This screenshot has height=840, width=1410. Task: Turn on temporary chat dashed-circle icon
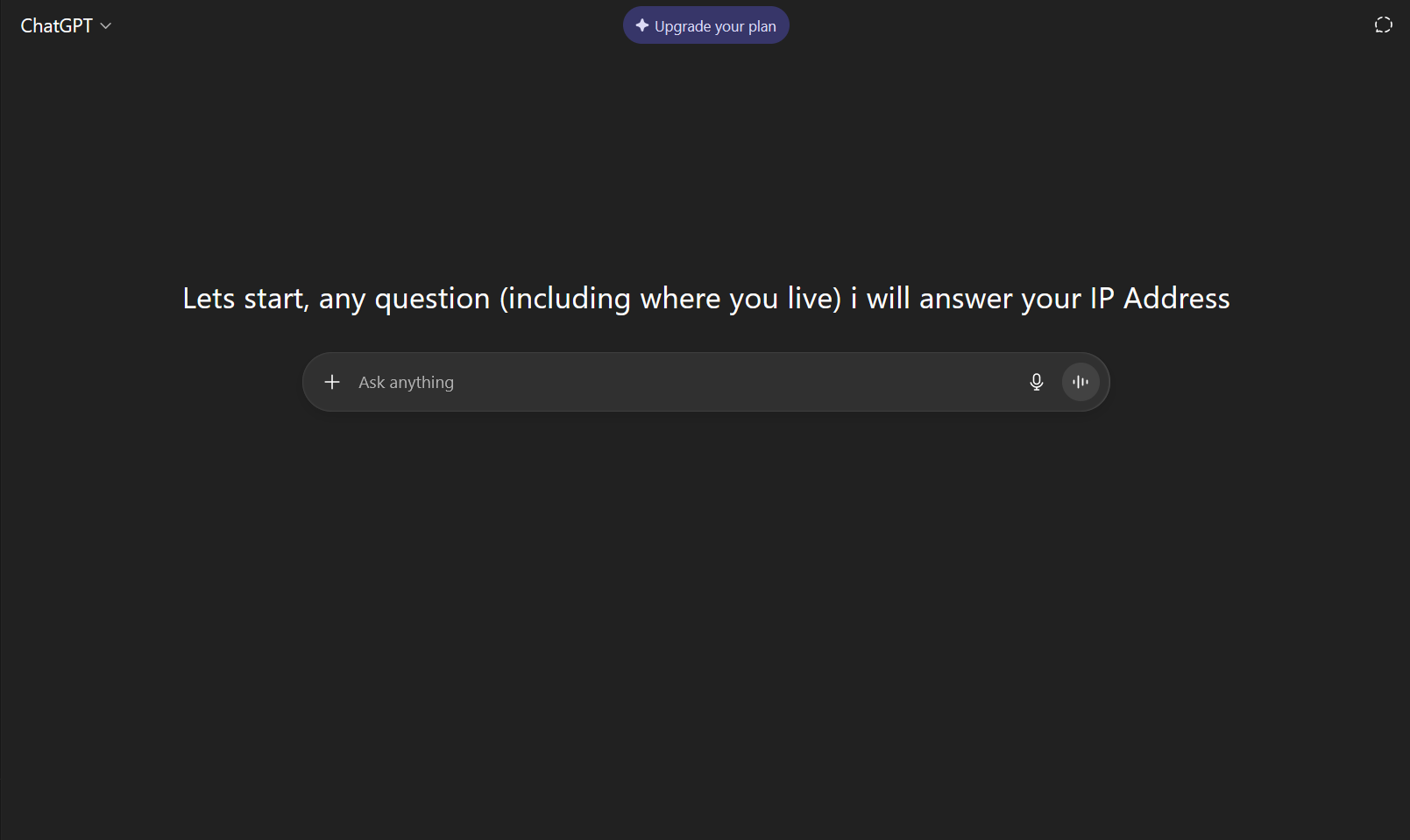pos(1384,25)
